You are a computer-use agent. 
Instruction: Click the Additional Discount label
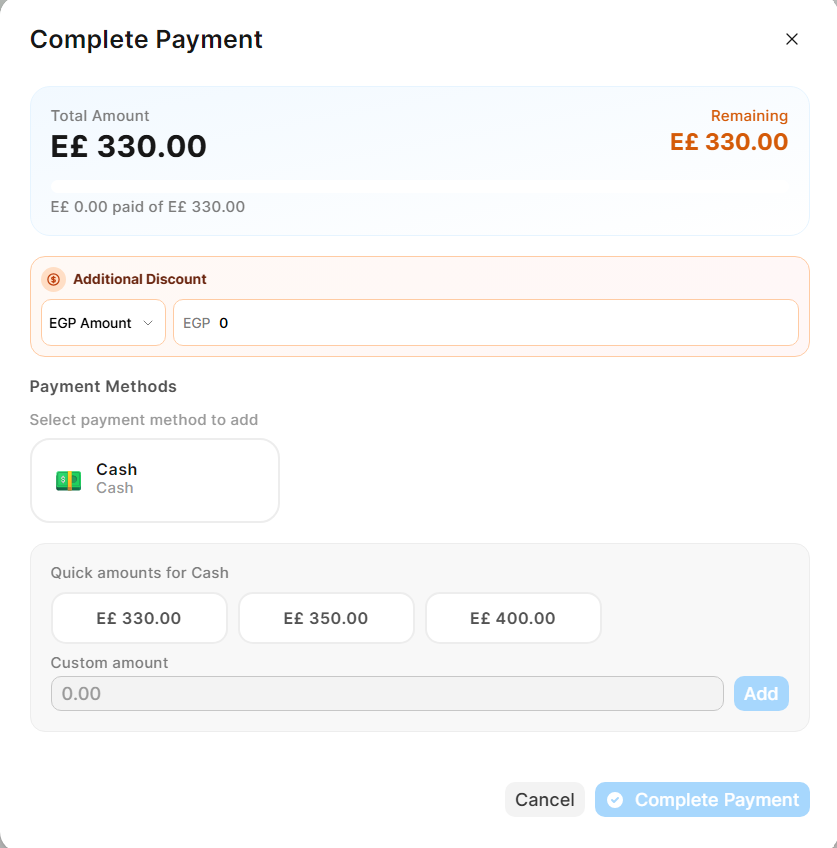[140, 279]
